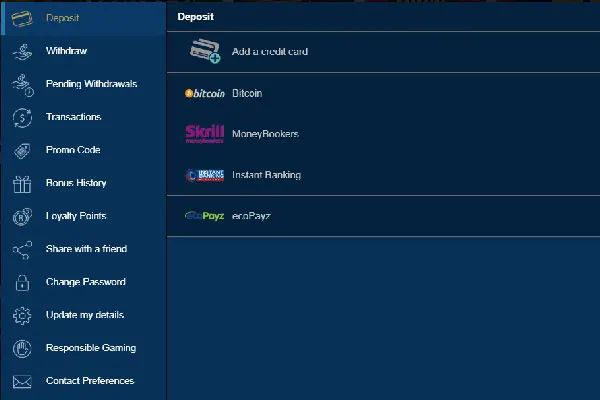Viewport: 600px width, 400px height.
Task: Open the Transactions menu item
Action: [73, 117]
